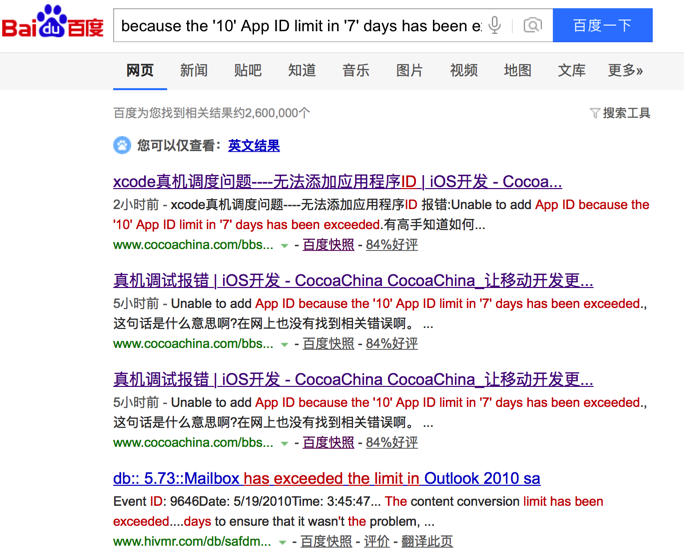Go to the 文库 tab

click(571, 70)
